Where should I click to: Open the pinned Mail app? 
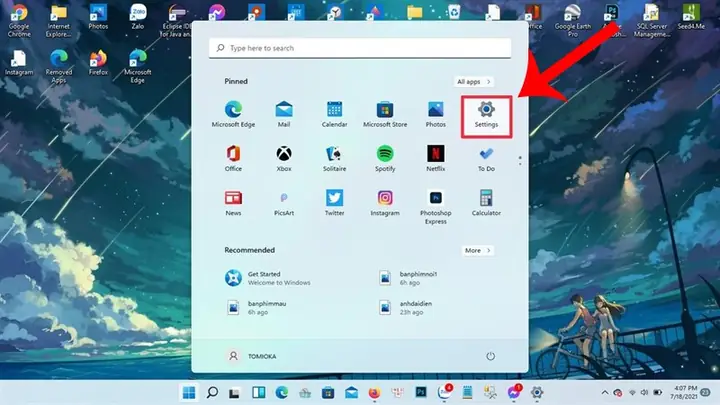(x=284, y=114)
